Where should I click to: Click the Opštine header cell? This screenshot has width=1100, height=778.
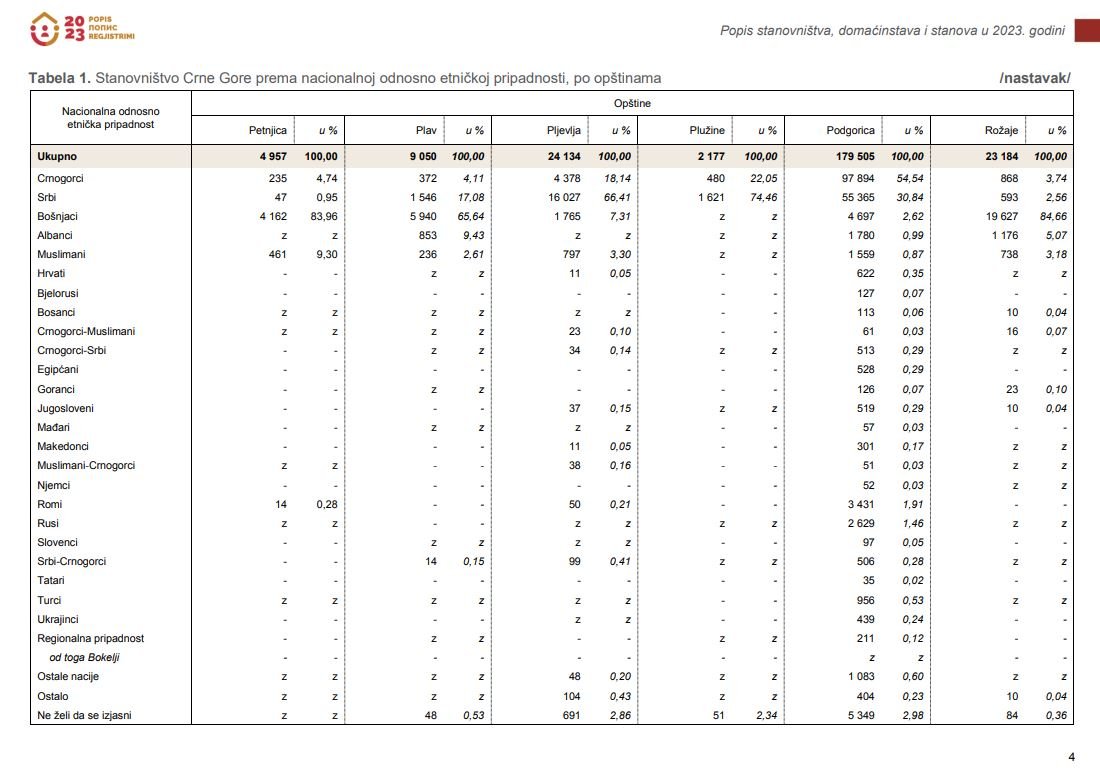[x=632, y=103]
